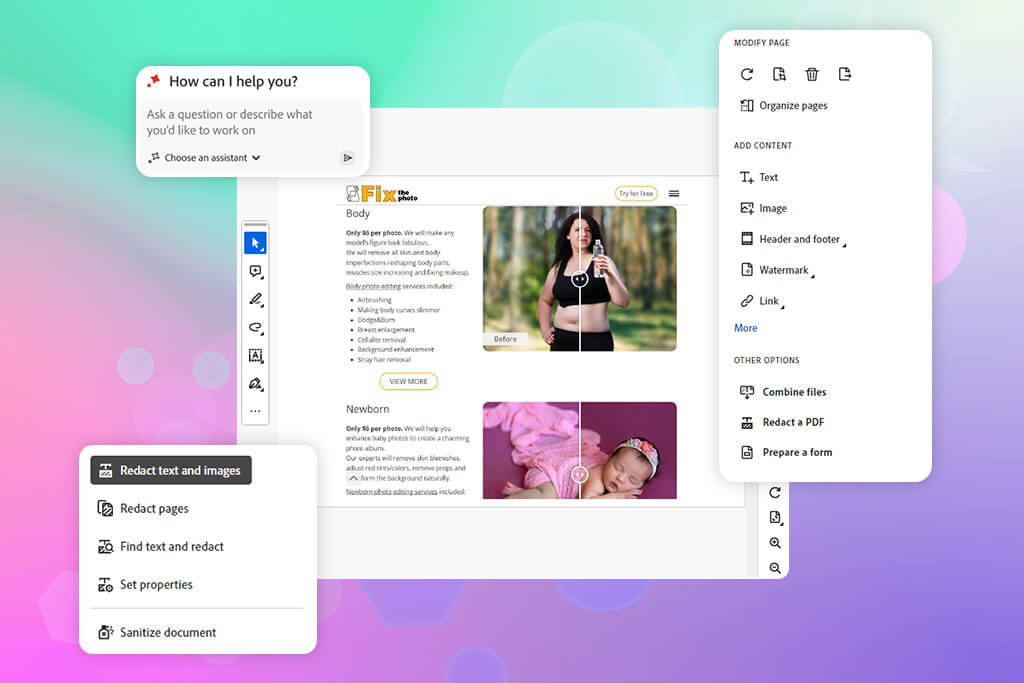Add an Image to the page
The height and width of the screenshot is (683, 1024).
pos(763,208)
